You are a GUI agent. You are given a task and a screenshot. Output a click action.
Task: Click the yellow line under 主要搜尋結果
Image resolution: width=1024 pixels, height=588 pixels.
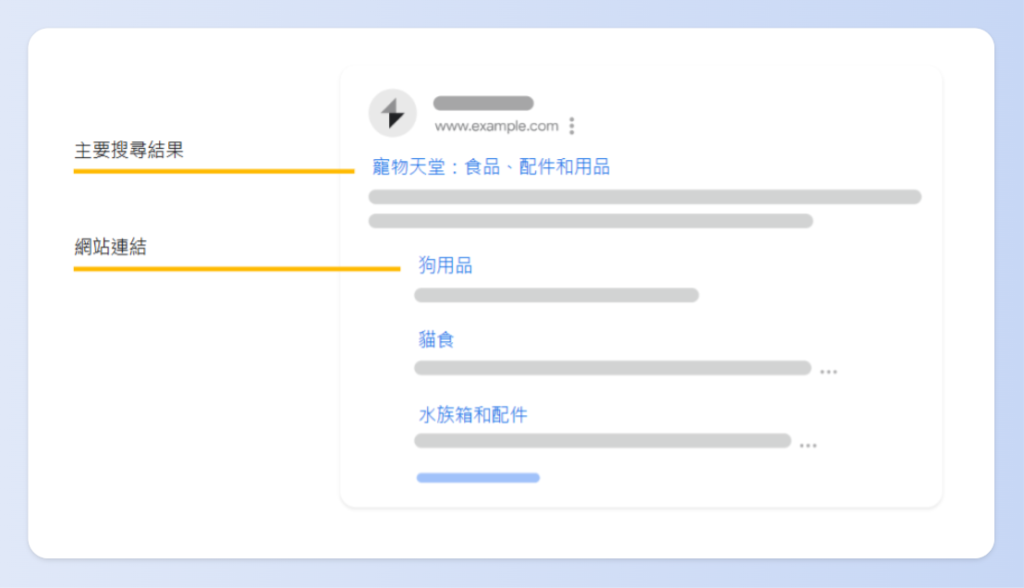[213, 171]
